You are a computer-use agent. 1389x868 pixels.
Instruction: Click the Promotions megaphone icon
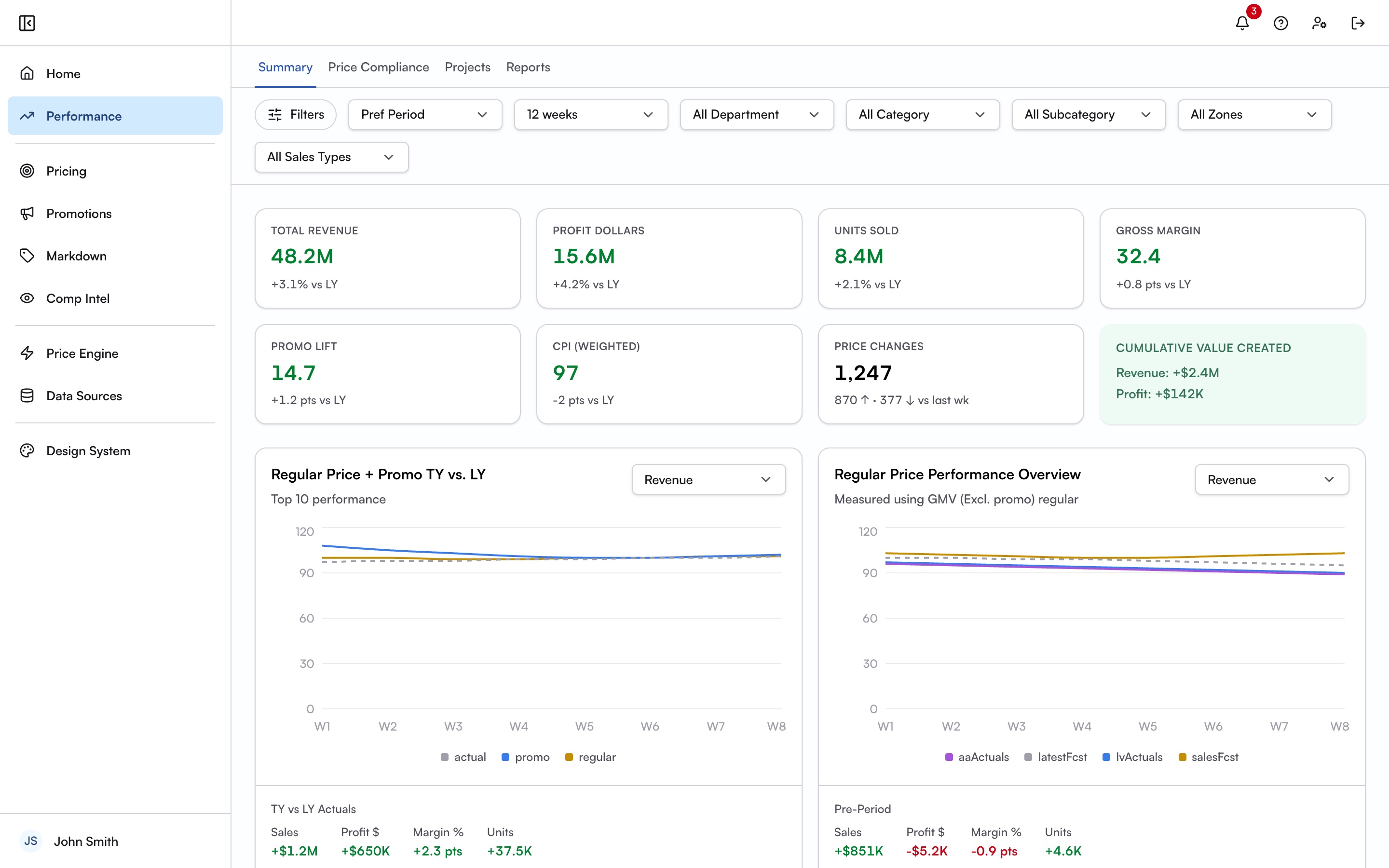(27, 214)
